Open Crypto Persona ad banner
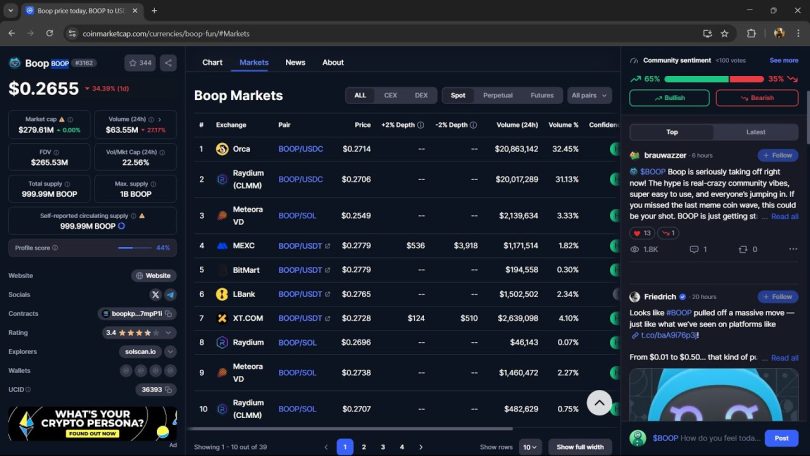The width and height of the screenshot is (810, 456). (92, 423)
